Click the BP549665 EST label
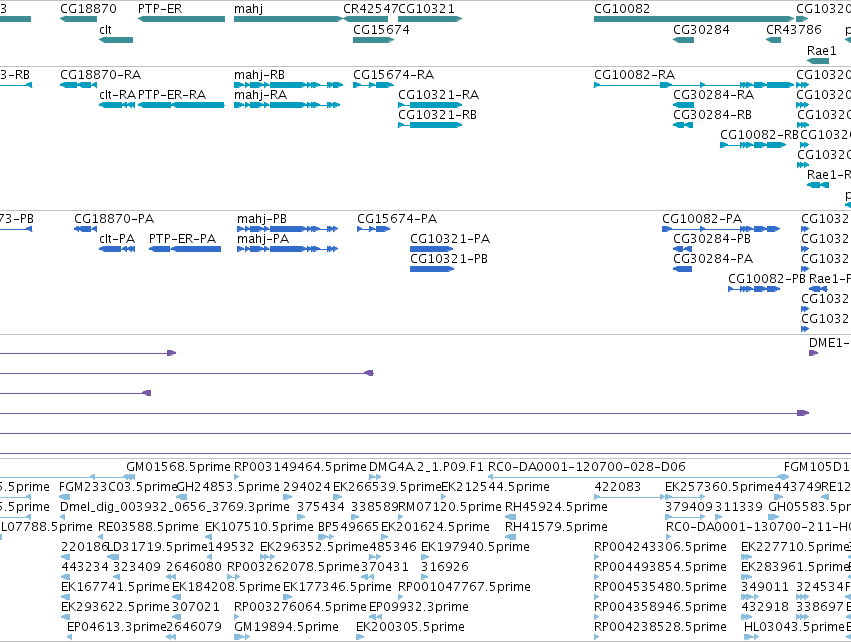The height and width of the screenshot is (642, 851). pyautogui.click(x=348, y=527)
